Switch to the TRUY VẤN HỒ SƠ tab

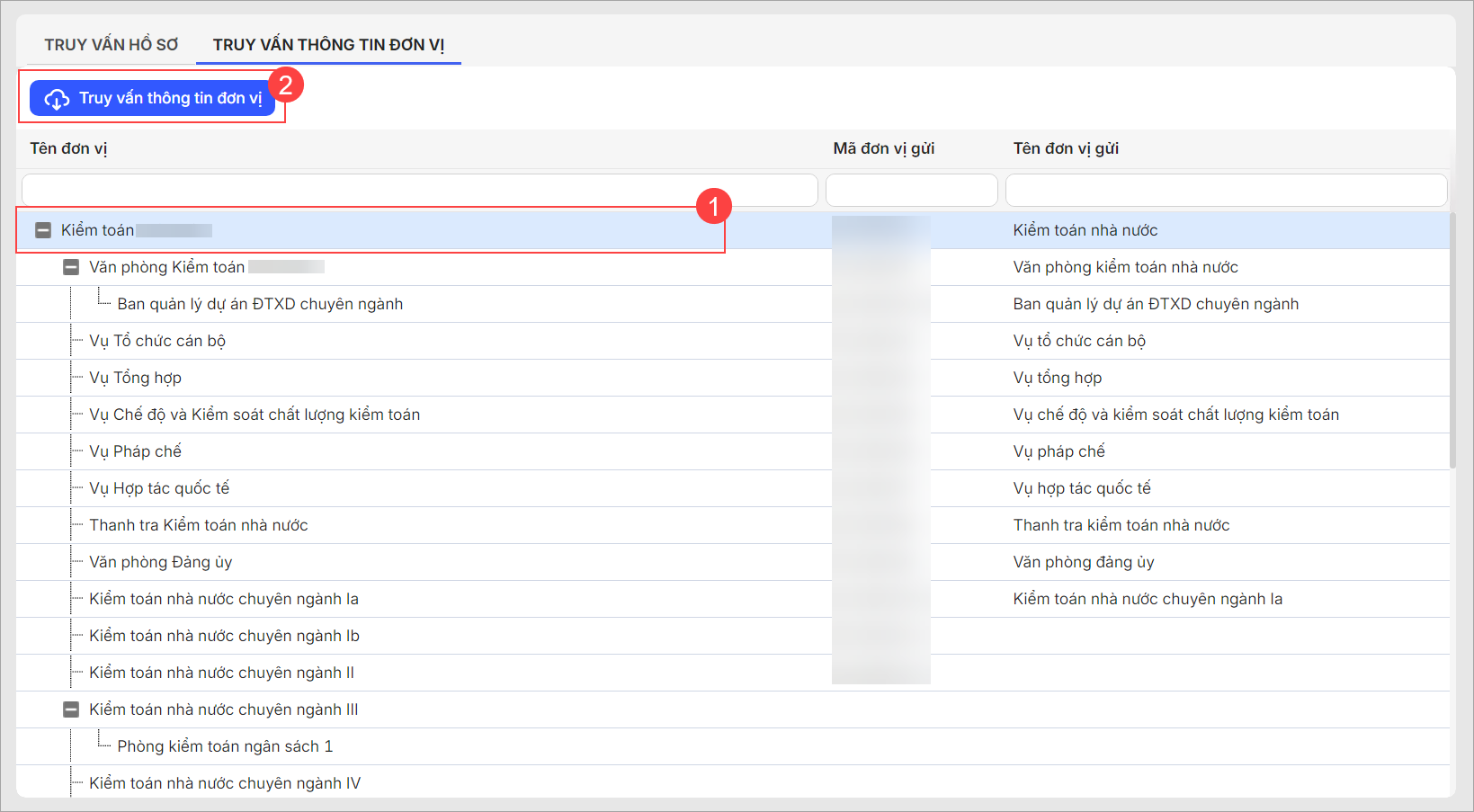tap(112, 45)
